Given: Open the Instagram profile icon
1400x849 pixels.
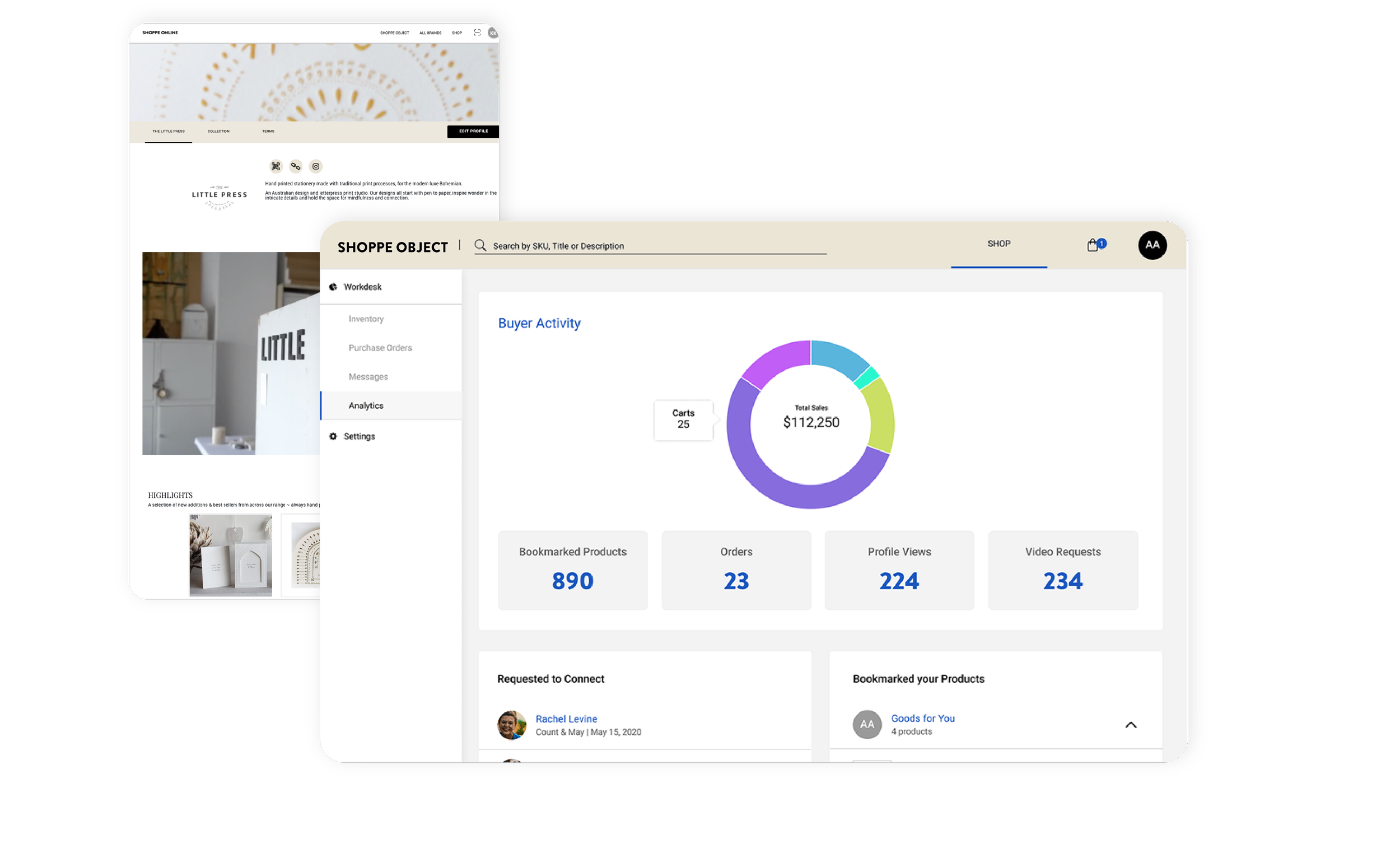Looking at the screenshot, I should pos(316,166).
